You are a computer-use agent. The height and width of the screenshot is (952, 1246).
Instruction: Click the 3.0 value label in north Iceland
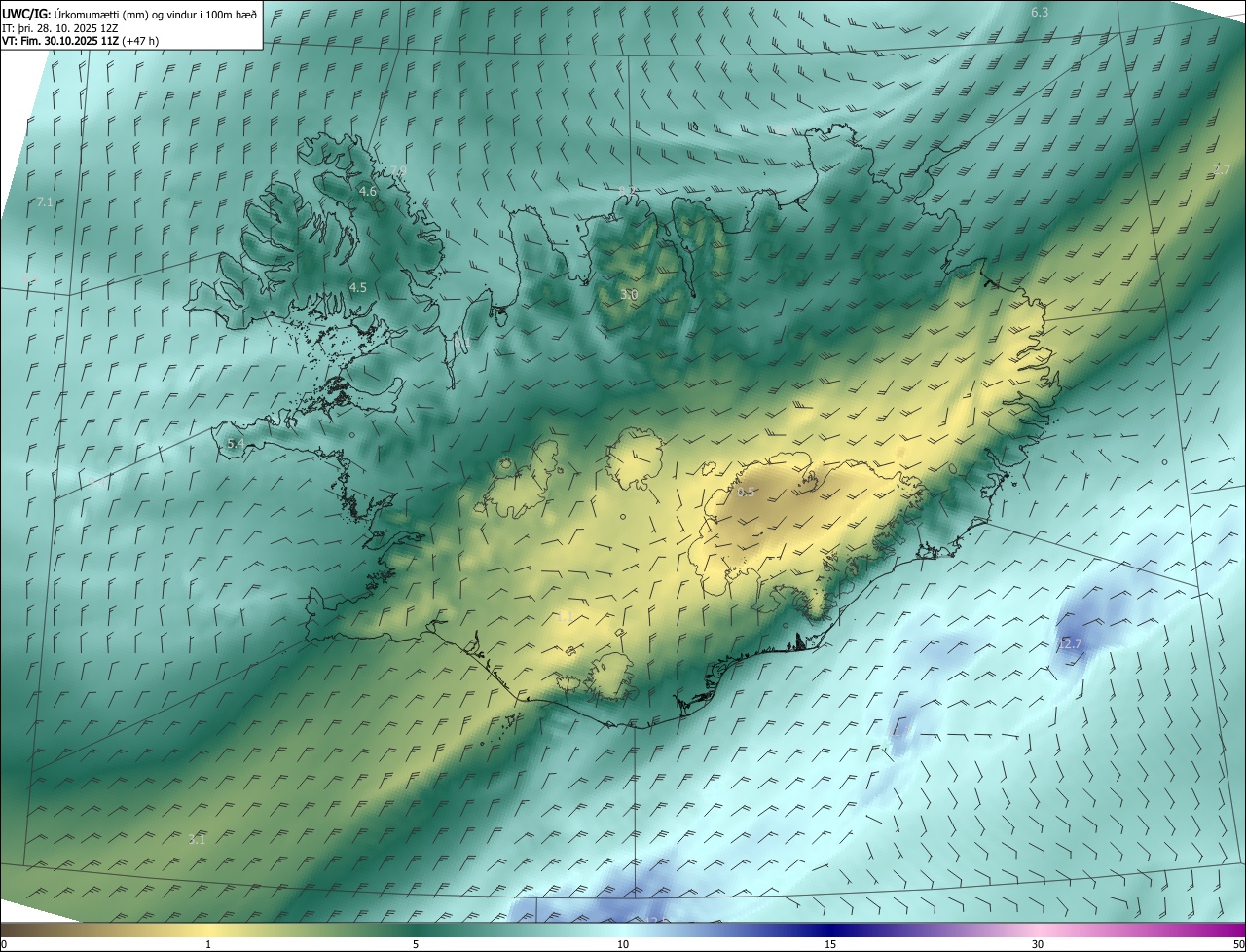tap(630, 294)
